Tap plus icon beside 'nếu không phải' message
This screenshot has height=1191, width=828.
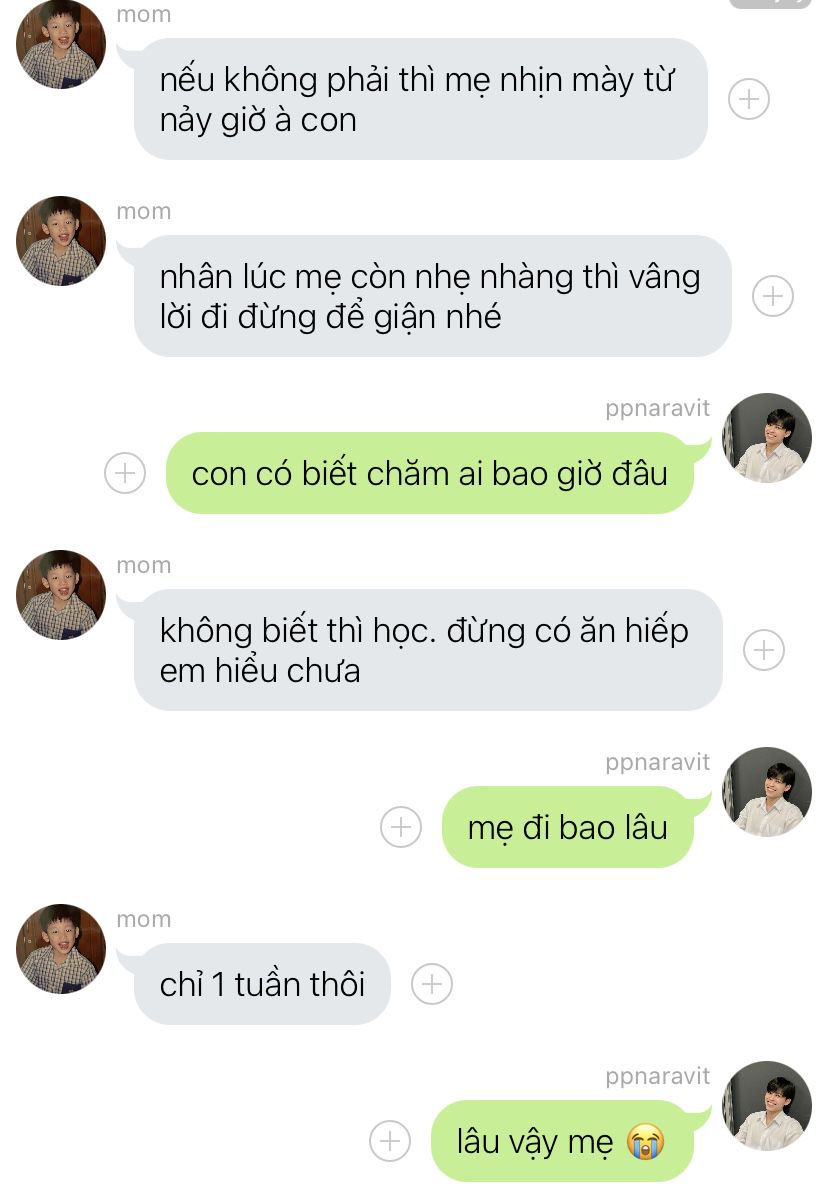749,99
